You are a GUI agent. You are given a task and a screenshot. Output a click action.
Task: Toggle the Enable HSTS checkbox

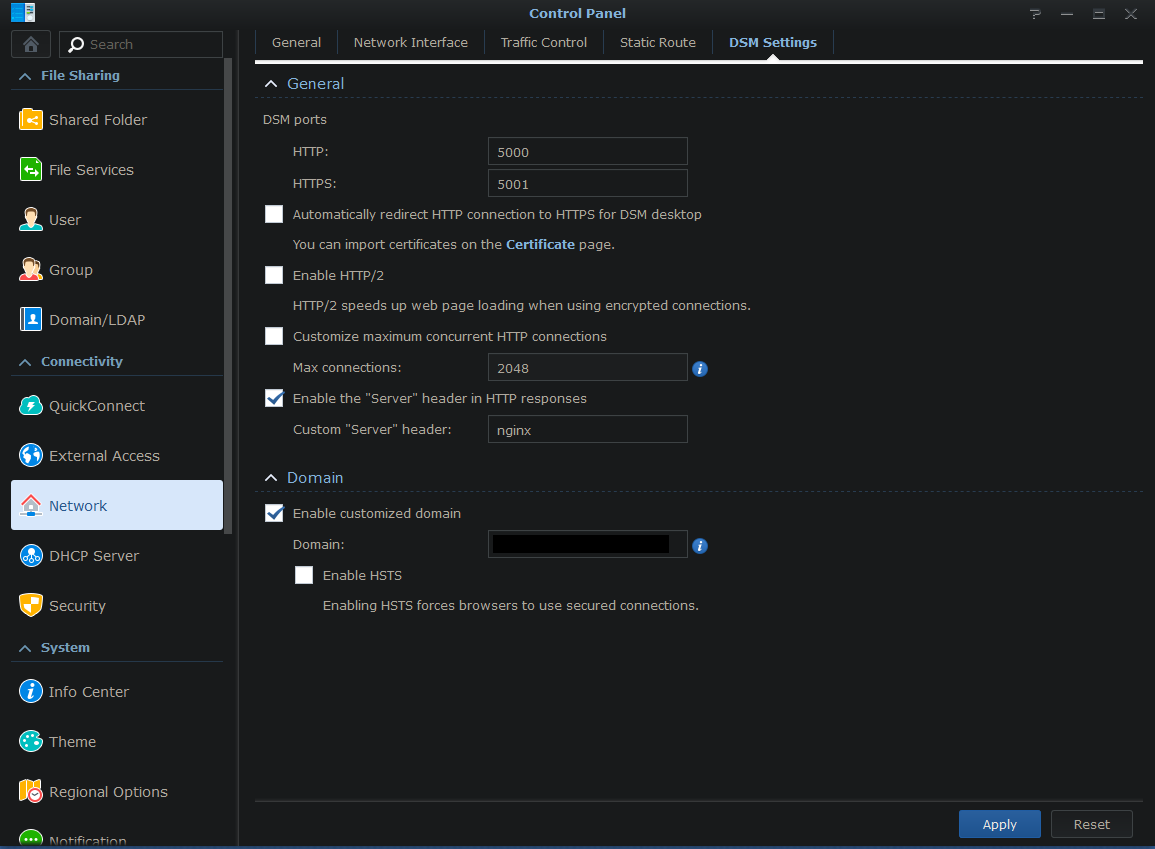pos(304,575)
